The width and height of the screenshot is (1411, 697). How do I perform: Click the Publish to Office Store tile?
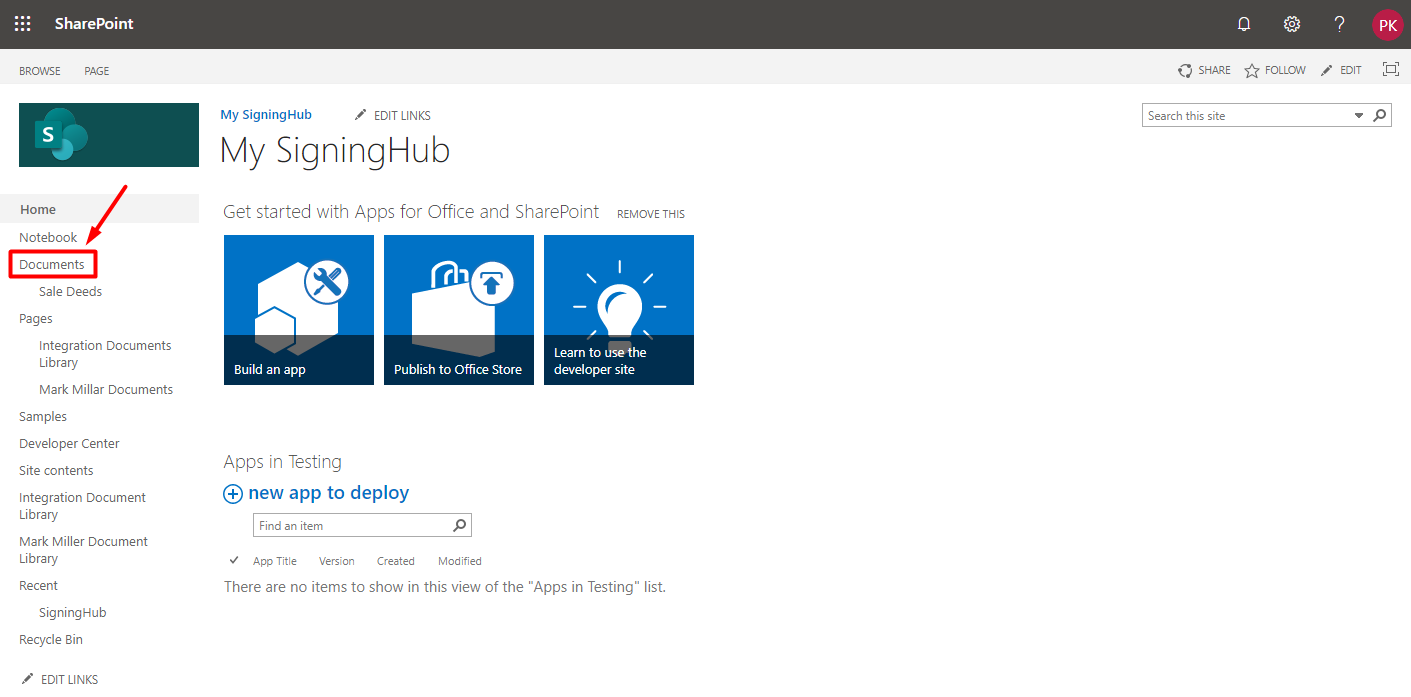pyautogui.click(x=459, y=310)
